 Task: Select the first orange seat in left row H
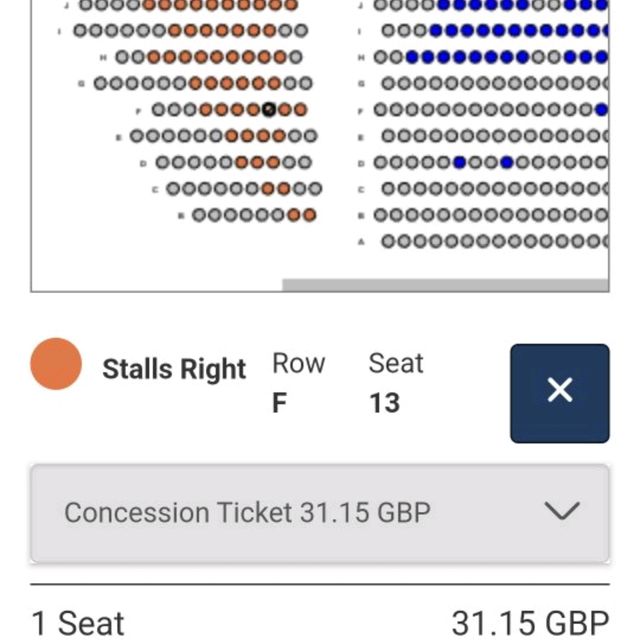(153, 57)
